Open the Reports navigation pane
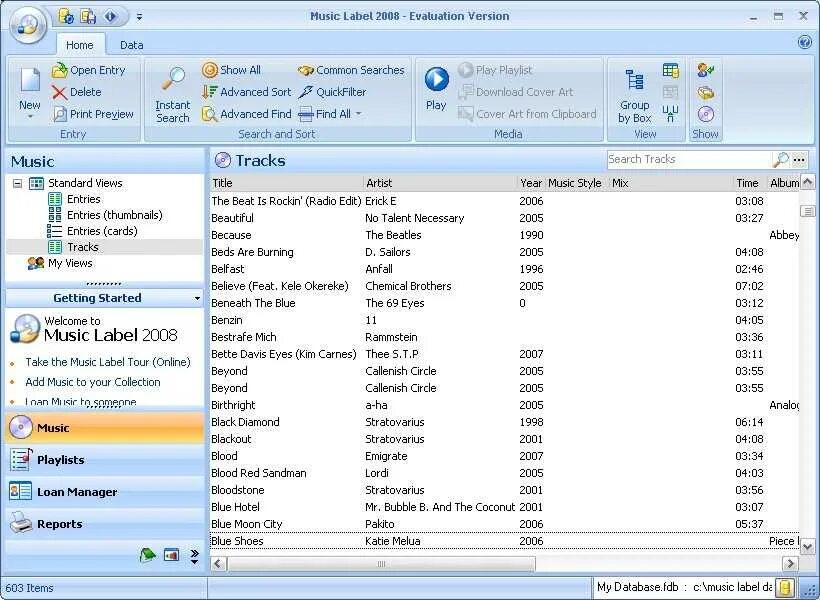 coord(105,524)
